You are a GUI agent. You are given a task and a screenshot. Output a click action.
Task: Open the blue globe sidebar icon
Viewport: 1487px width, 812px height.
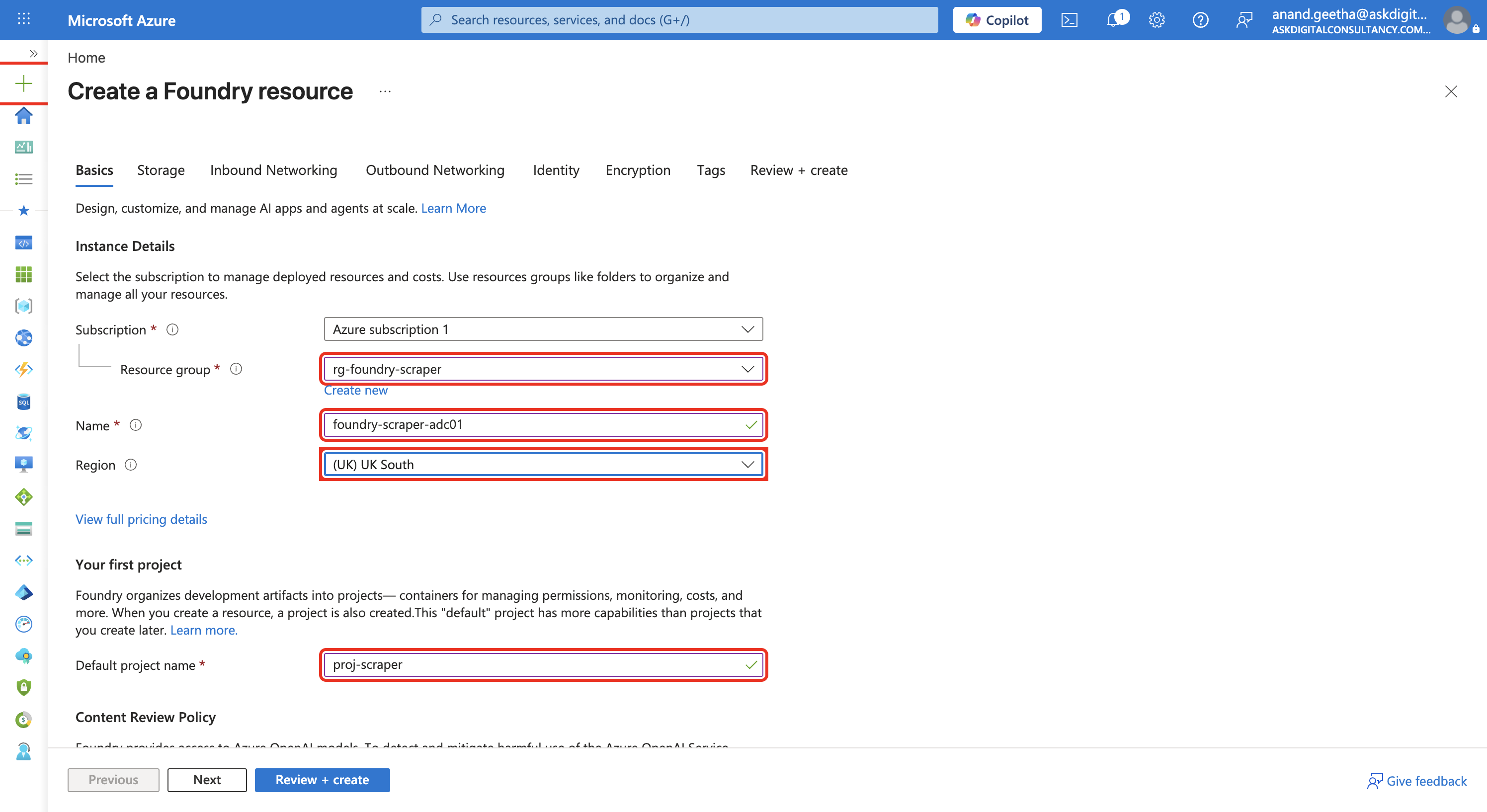coord(24,338)
